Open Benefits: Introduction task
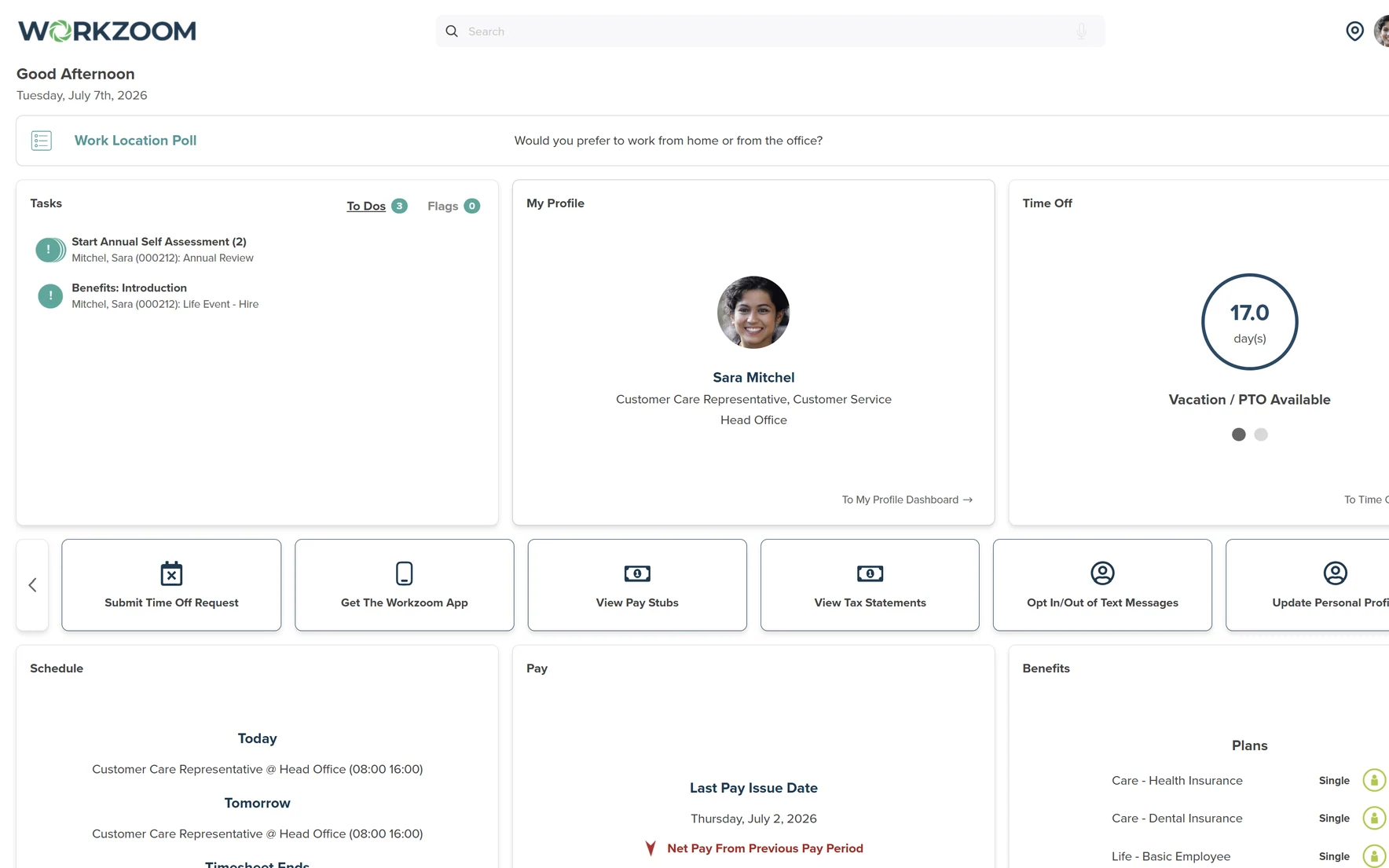The image size is (1389, 868). (129, 288)
